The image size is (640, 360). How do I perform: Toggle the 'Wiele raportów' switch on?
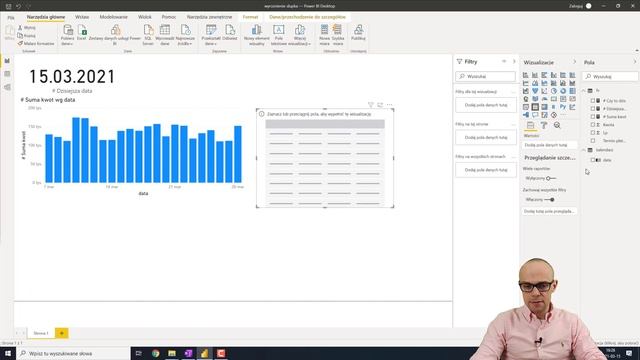(x=551, y=178)
